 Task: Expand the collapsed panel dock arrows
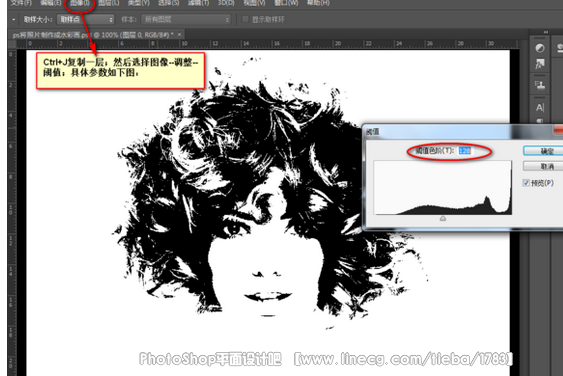click(546, 32)
